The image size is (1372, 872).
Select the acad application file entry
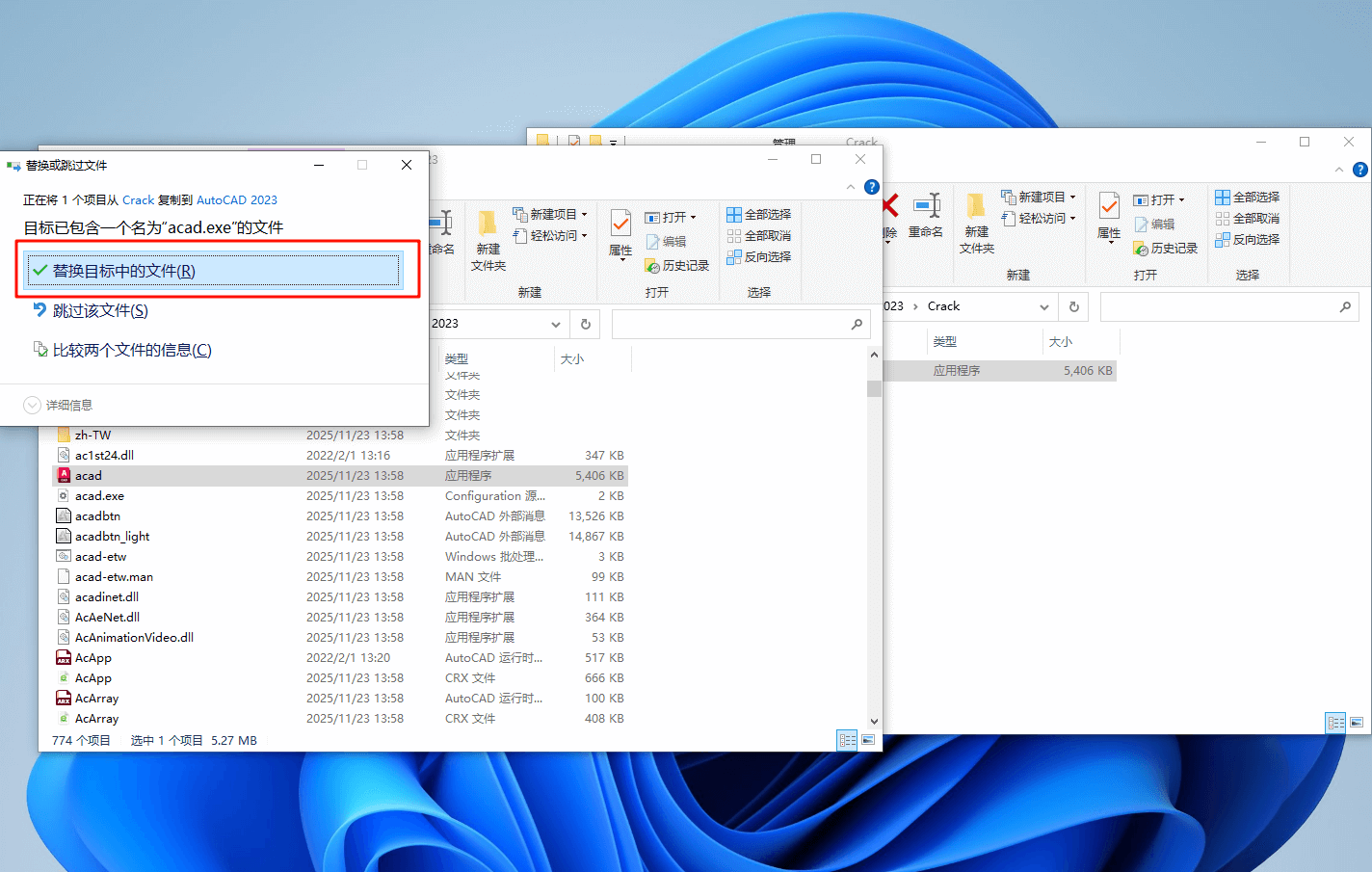click(89, 475)
